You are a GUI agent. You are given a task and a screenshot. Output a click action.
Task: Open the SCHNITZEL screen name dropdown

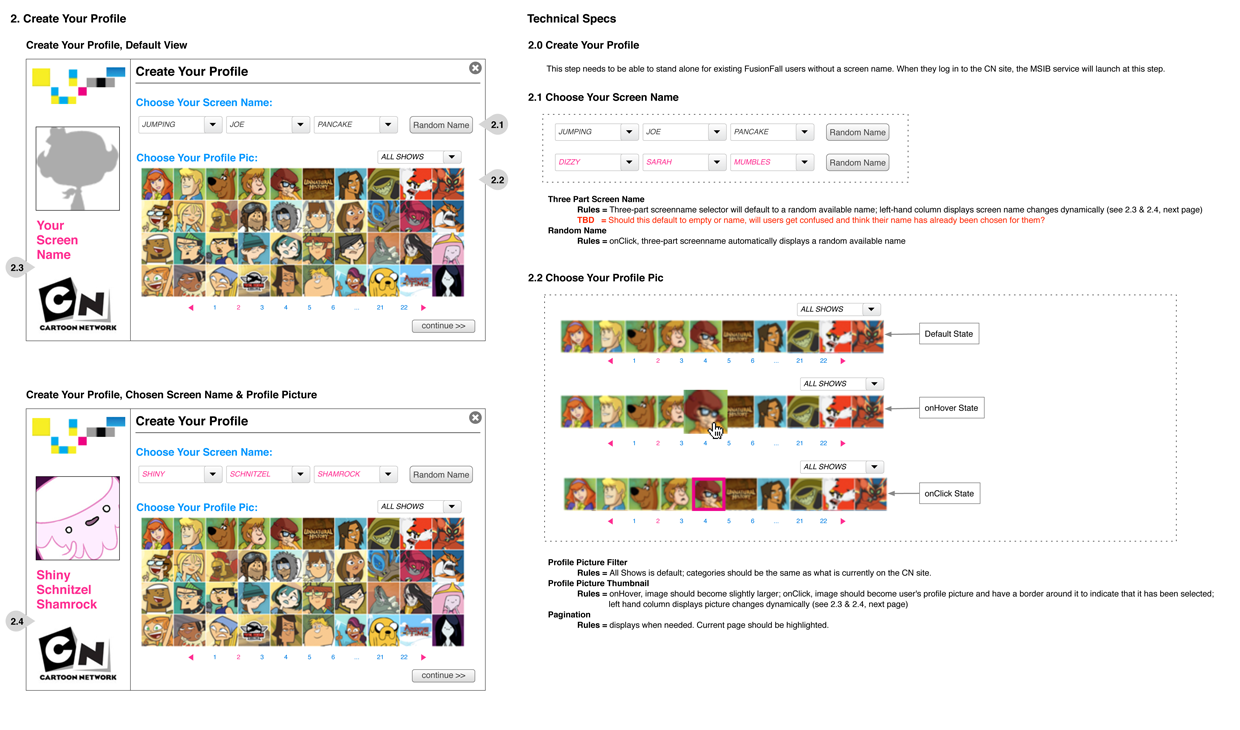pos(300,474)
